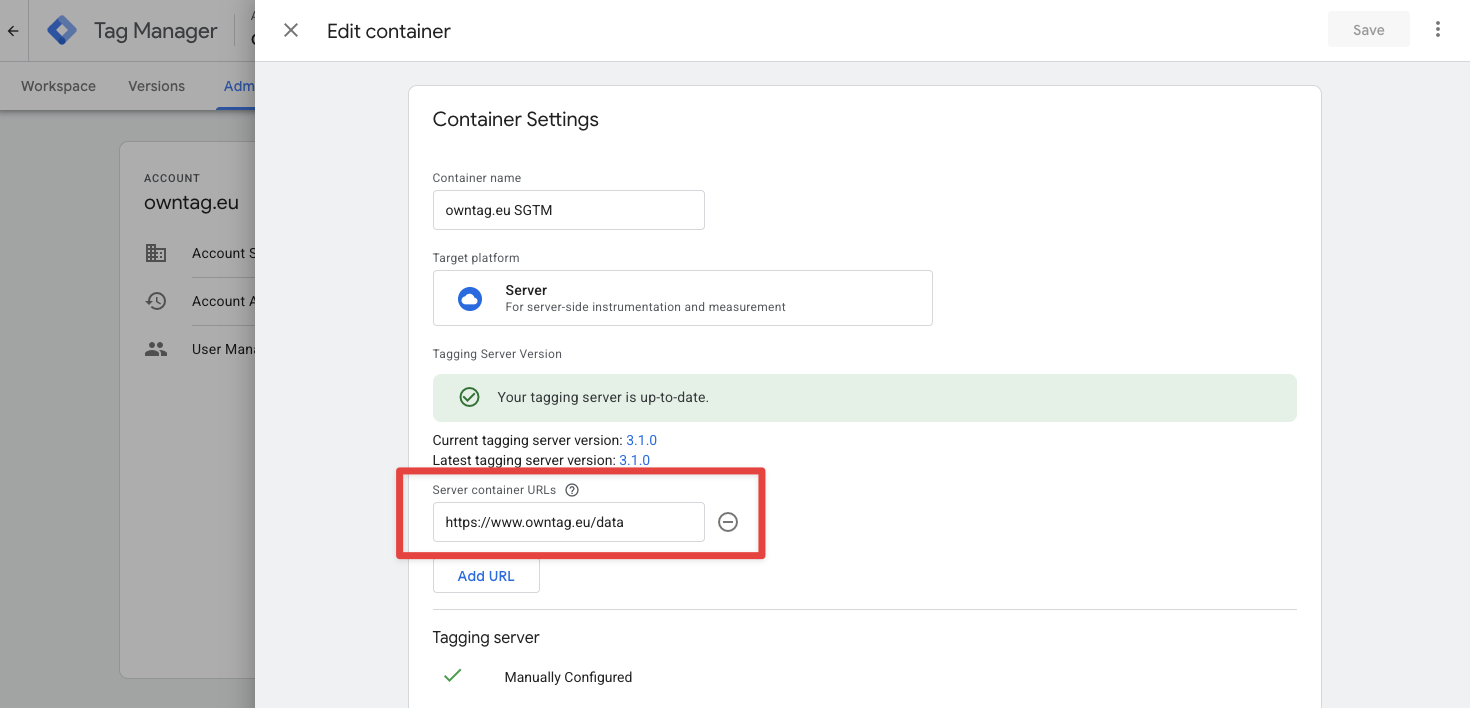Screen dimensions: 1470x708
Task: Open the three-dot more options menu
Action: [x=1437, y=30]
